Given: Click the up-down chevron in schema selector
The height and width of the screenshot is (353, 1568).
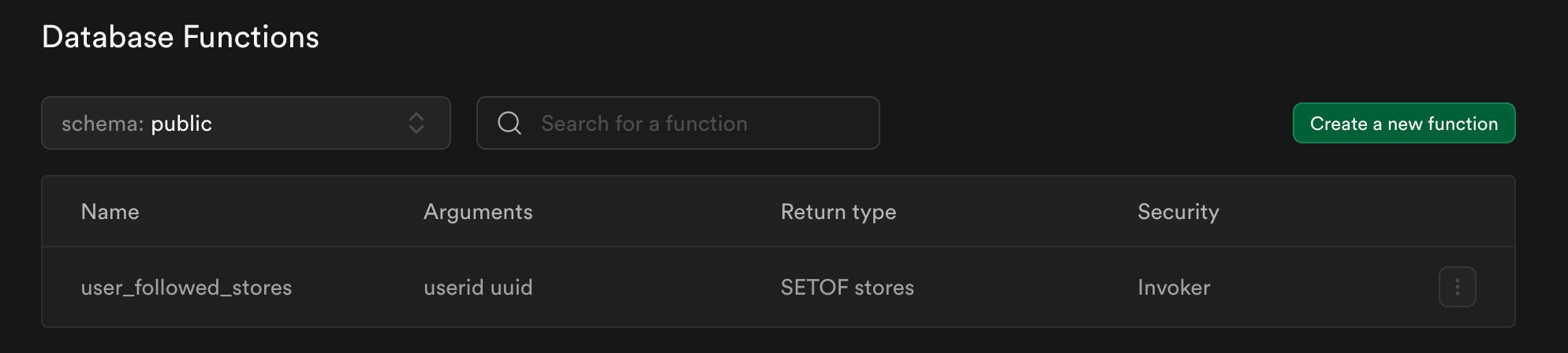Looking at the screenshot, I should (416, 123).
